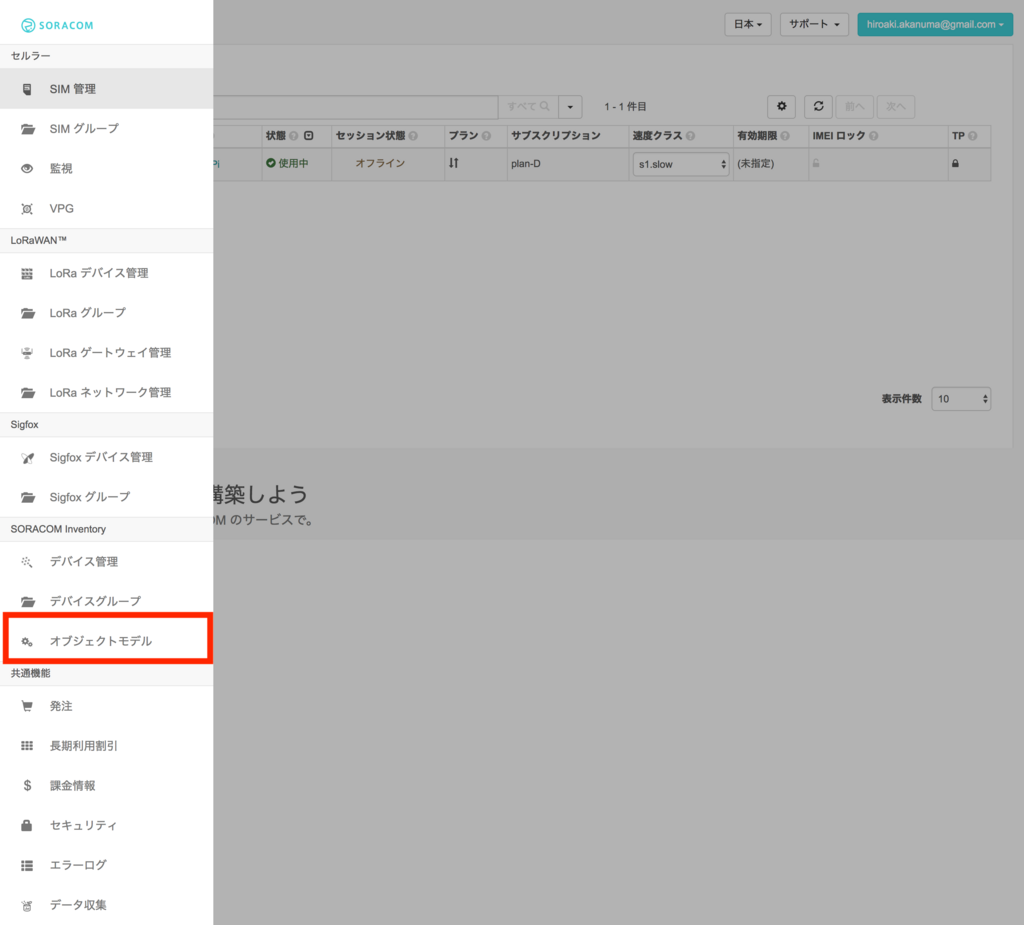Click the IMEI lock icon in row

(x=816, y=163)
